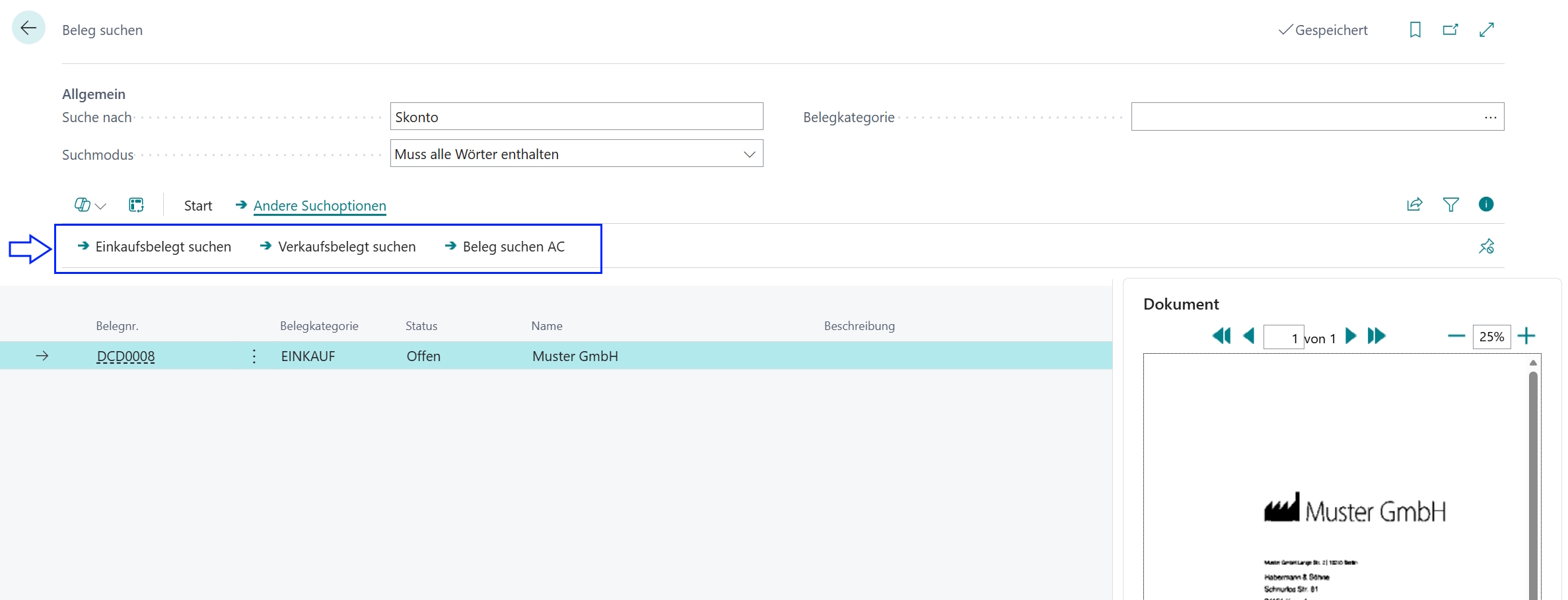
Task: Click the share icon in toolbar
Action: click(1414, 205)
